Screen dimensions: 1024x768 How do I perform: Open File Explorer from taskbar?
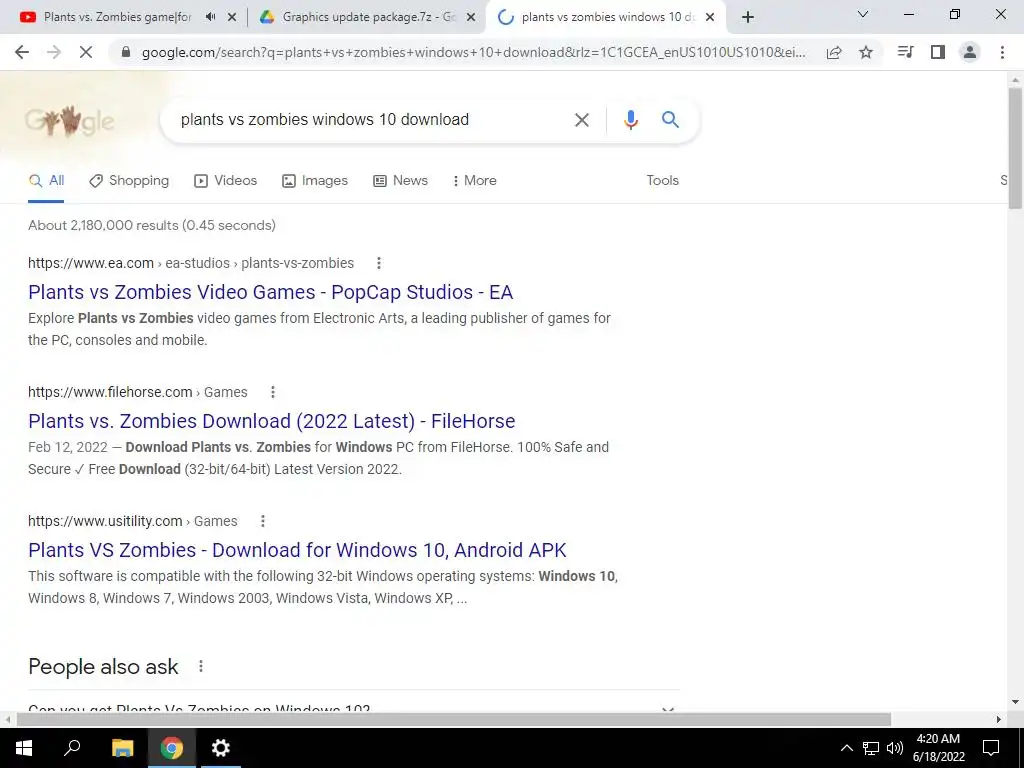122,748
